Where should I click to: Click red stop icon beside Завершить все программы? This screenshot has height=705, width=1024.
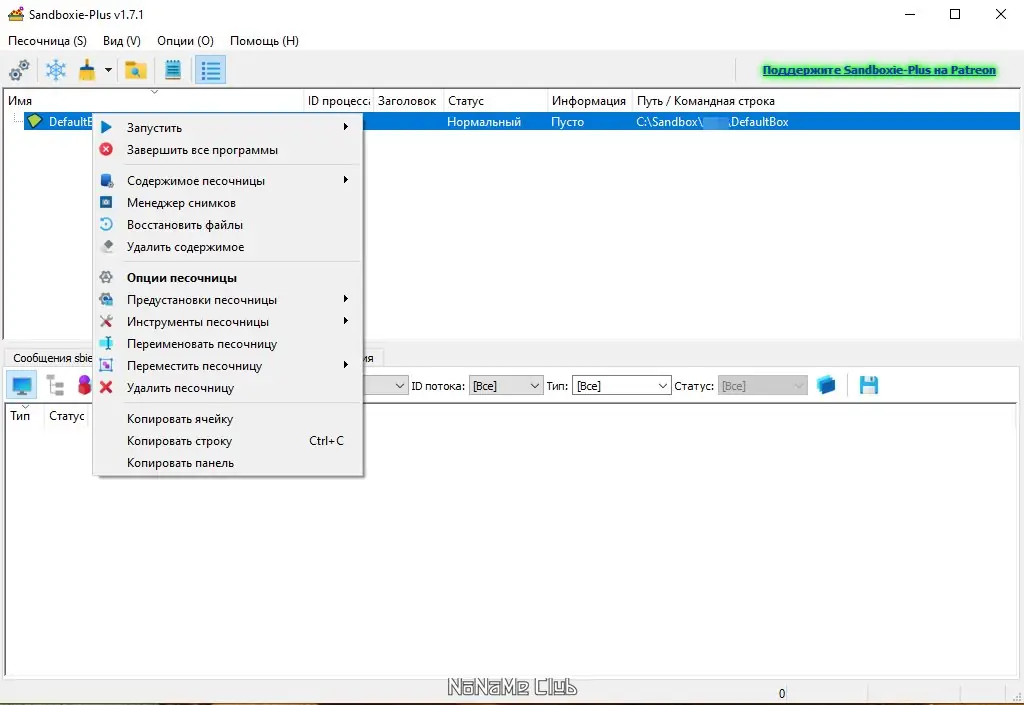[x=106, y=149]
